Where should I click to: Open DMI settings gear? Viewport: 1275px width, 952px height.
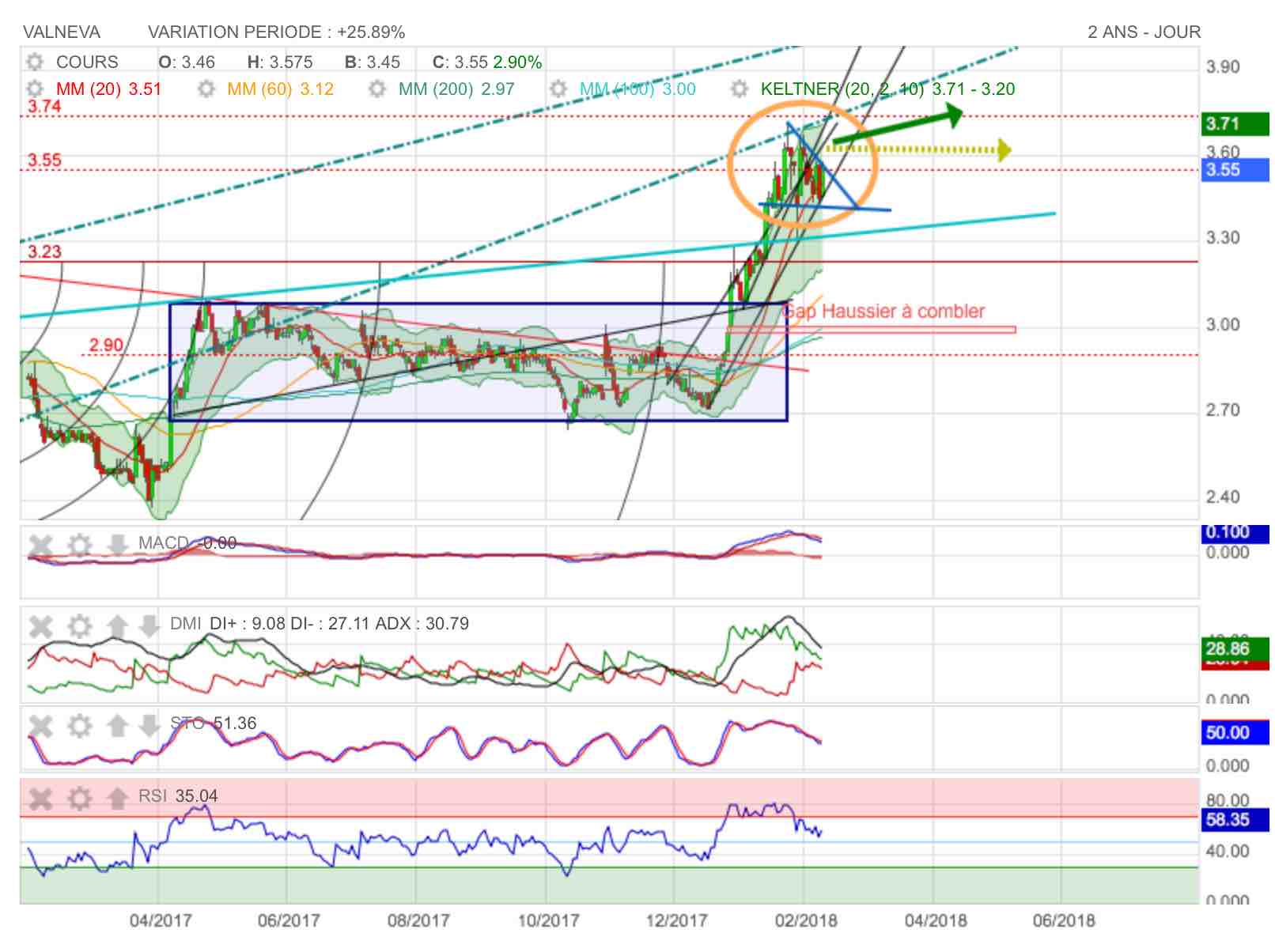[79, 627]
